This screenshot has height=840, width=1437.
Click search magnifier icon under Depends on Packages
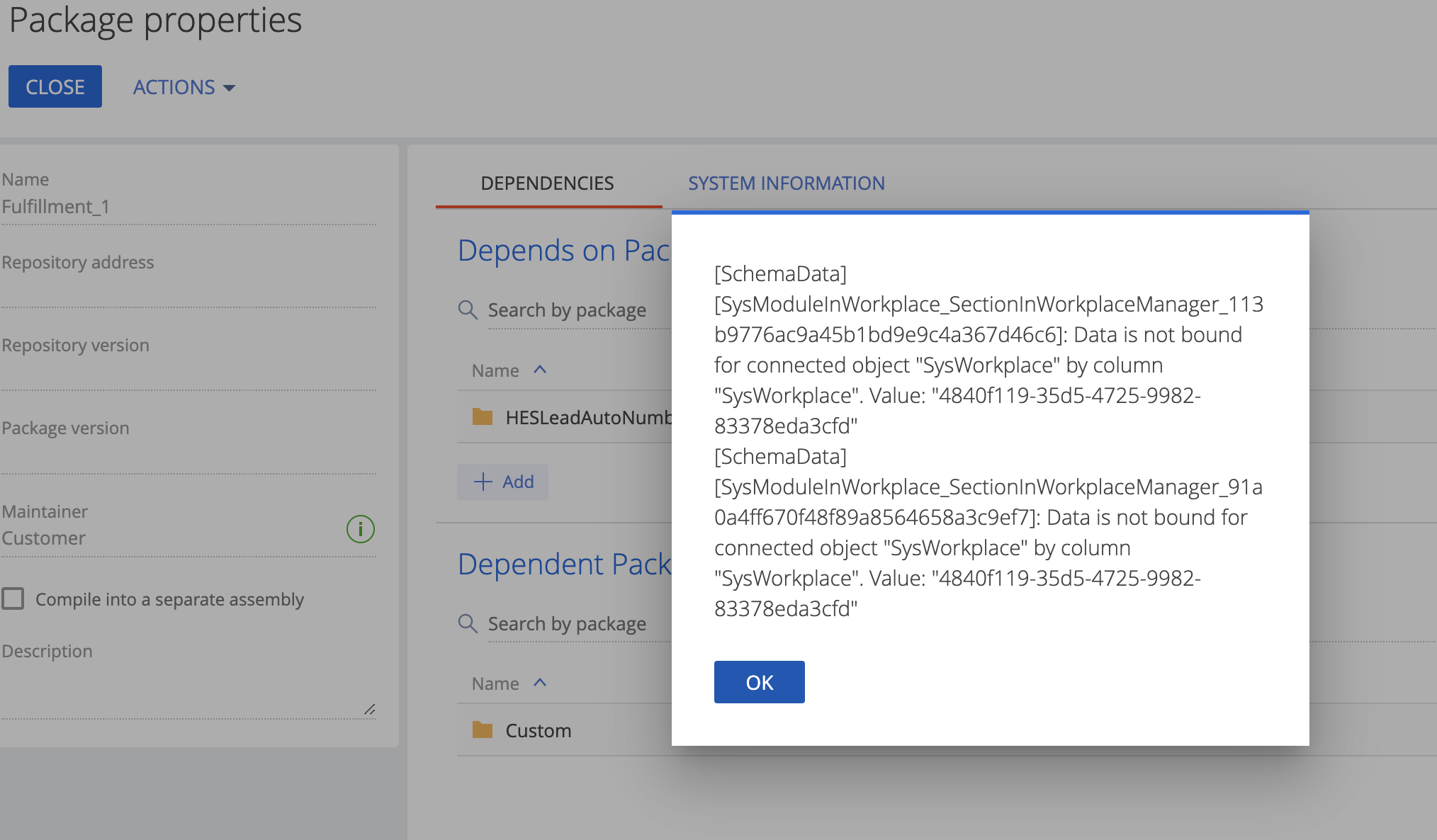click(468, 310)
